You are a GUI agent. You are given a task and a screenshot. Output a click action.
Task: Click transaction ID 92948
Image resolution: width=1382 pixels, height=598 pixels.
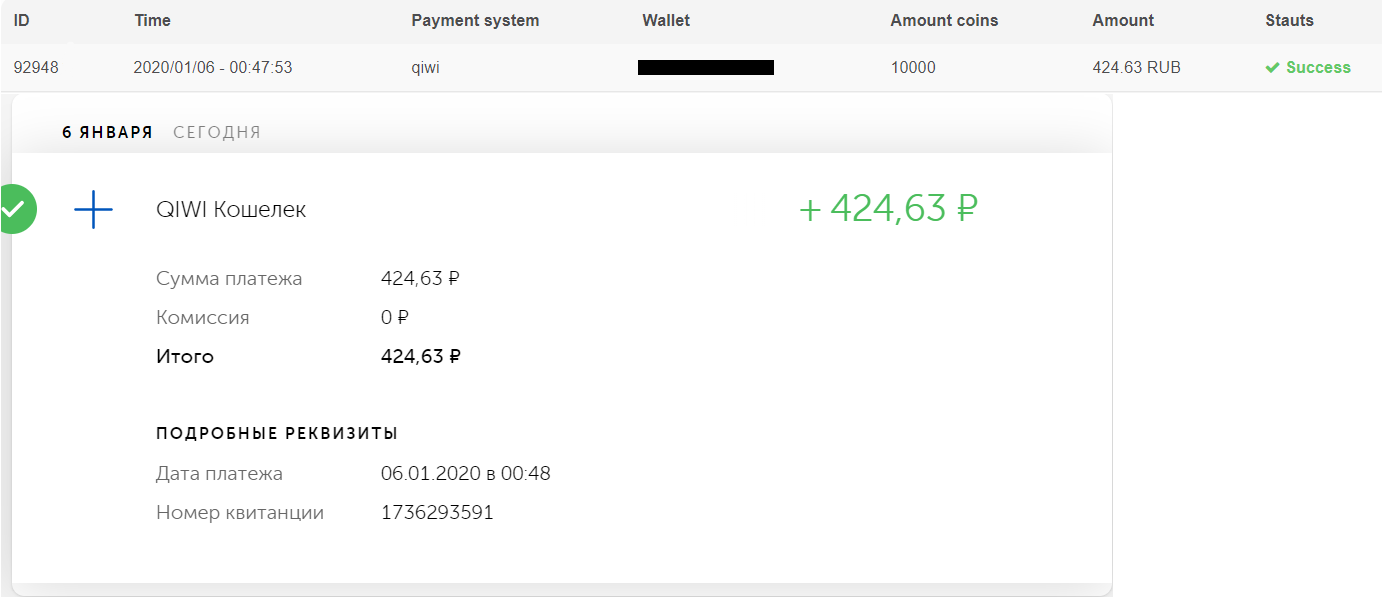click(x=36, y=68)
